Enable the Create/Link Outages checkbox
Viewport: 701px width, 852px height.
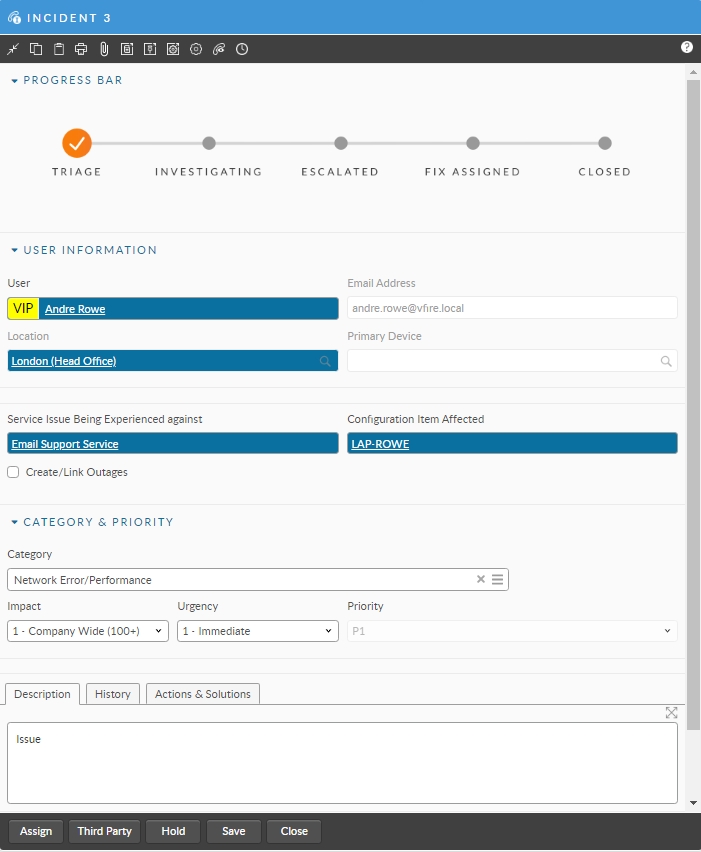coord(13,472)
